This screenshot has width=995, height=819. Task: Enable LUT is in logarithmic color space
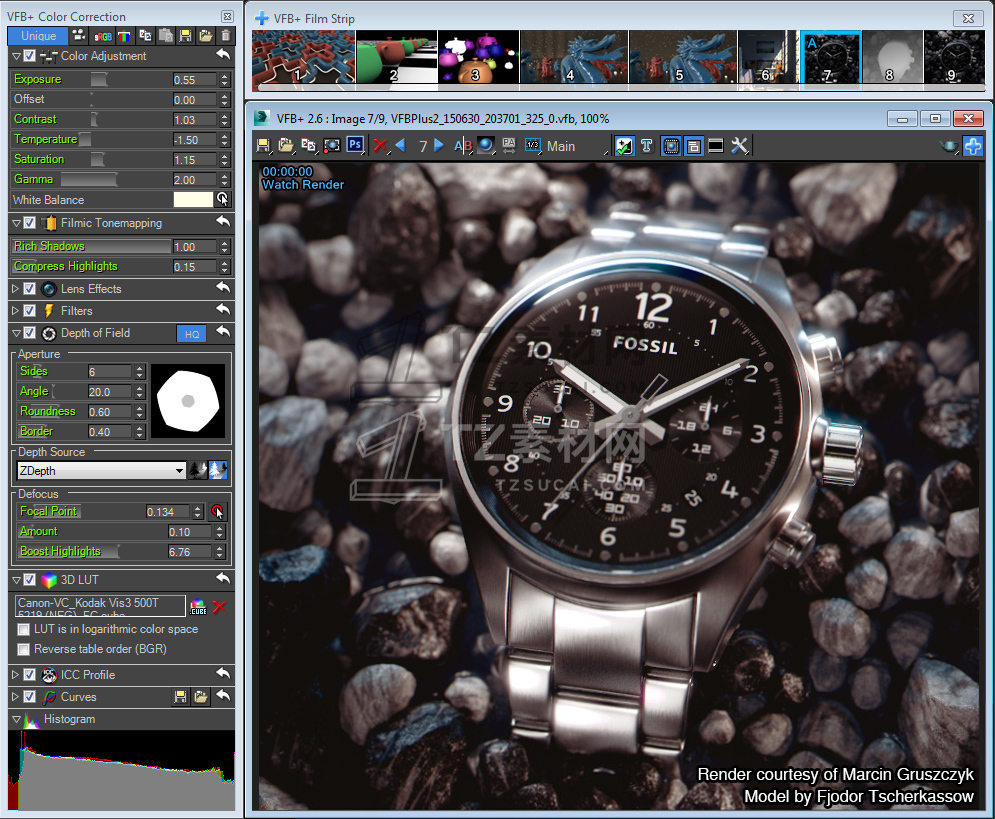pyautogui.click(x=24, y=630)
